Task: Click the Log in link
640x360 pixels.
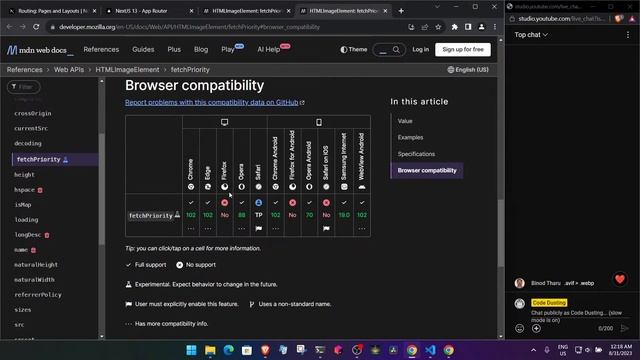Action: click(x=420, y=49)
